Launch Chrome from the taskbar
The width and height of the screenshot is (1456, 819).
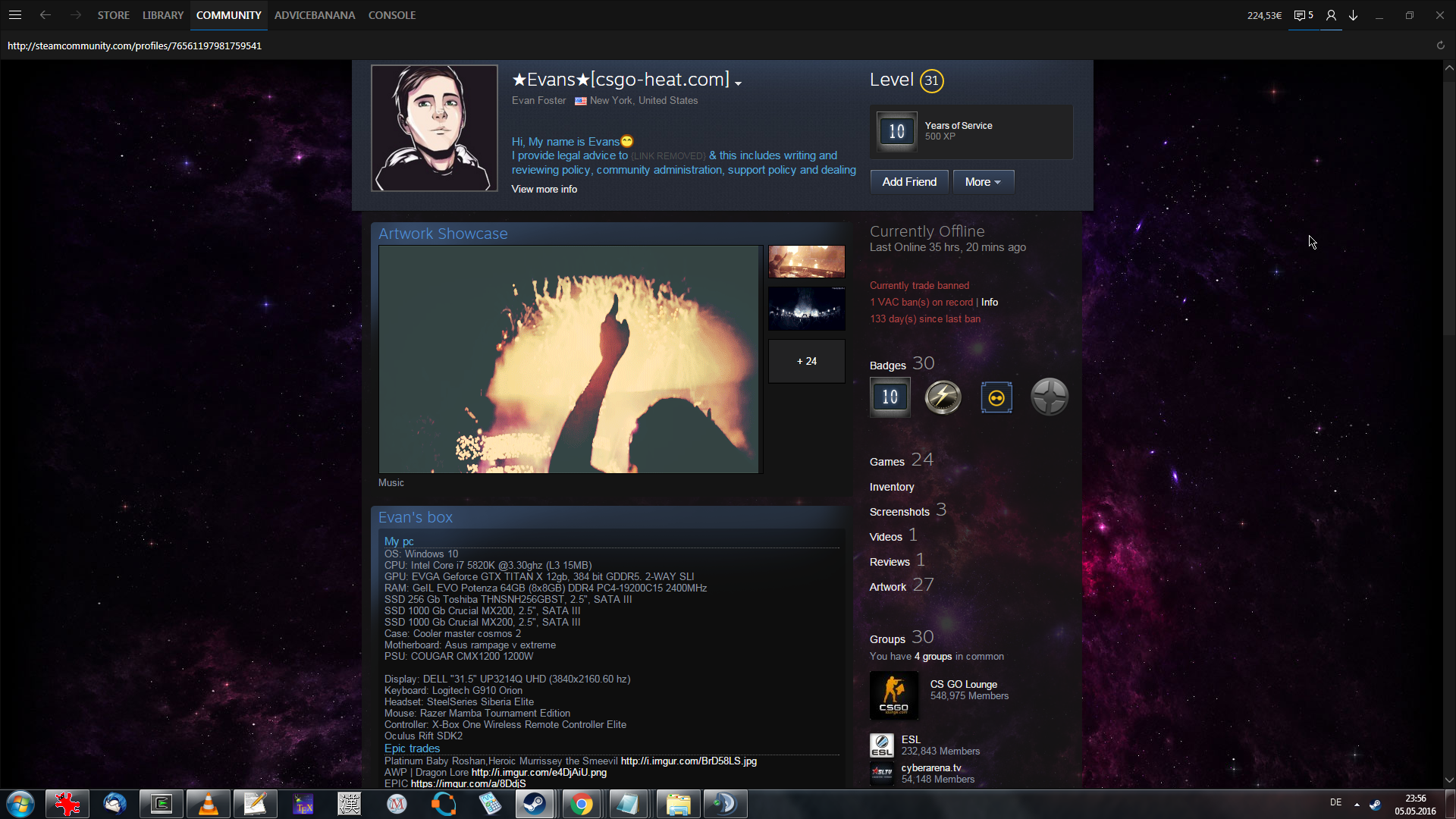pyautogui.click(x=582, y=804)
